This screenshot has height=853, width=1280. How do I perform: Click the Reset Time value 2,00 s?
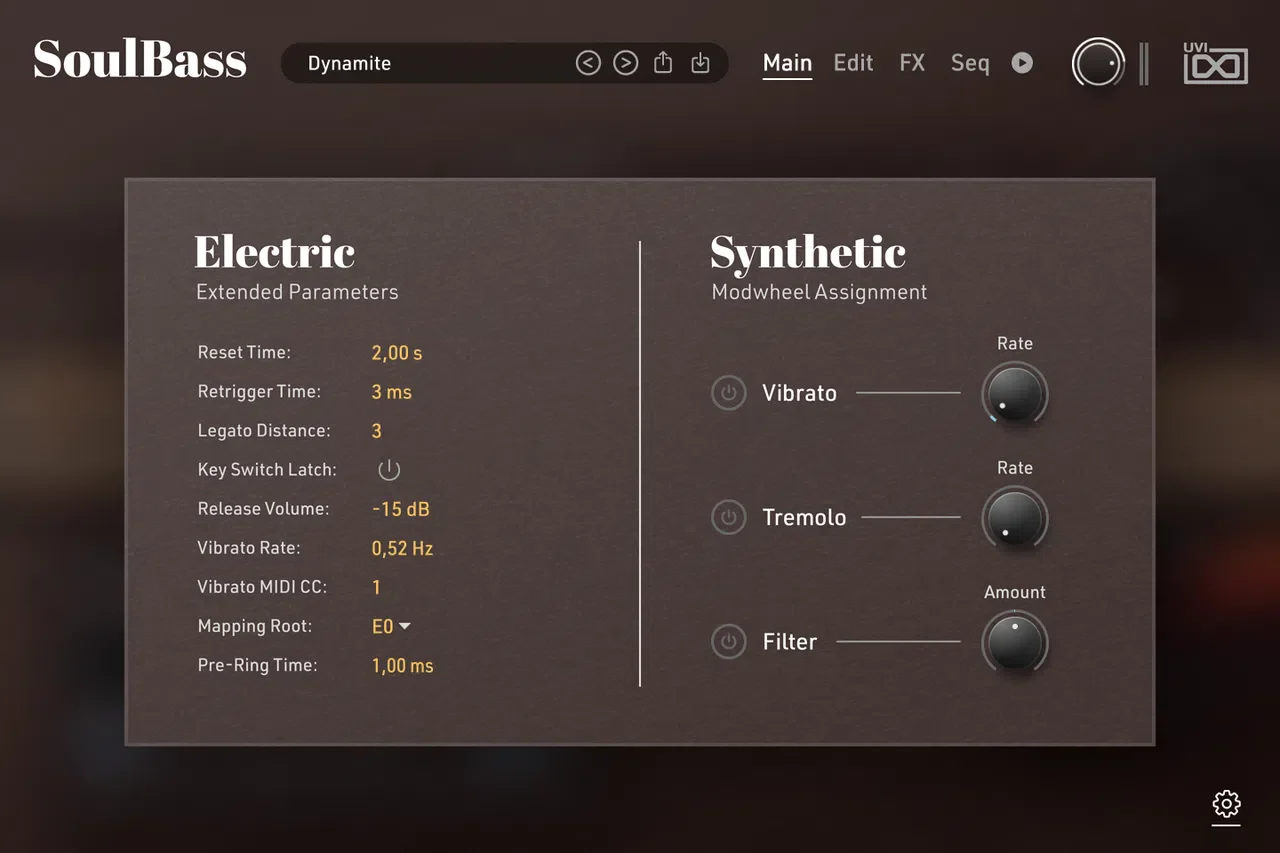[x=397, y=353]
